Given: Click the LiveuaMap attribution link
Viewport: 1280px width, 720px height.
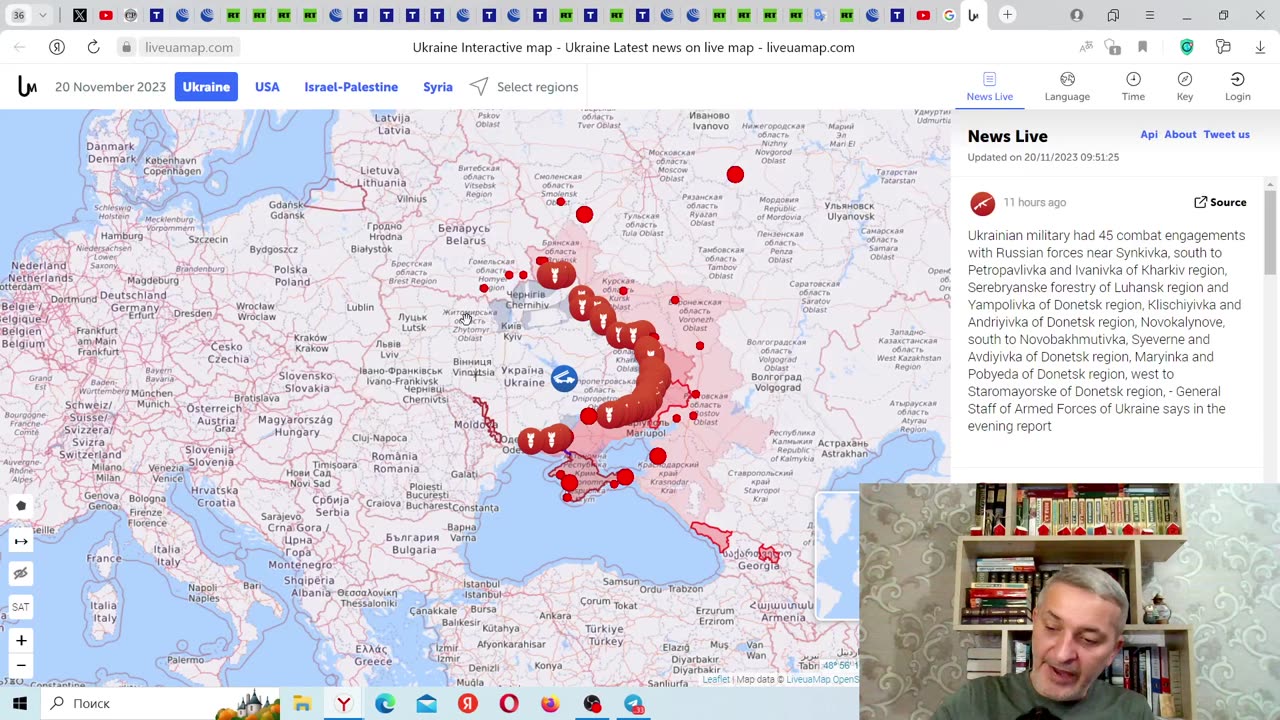Looking at the screenshot, I should [x=809, y=680].
